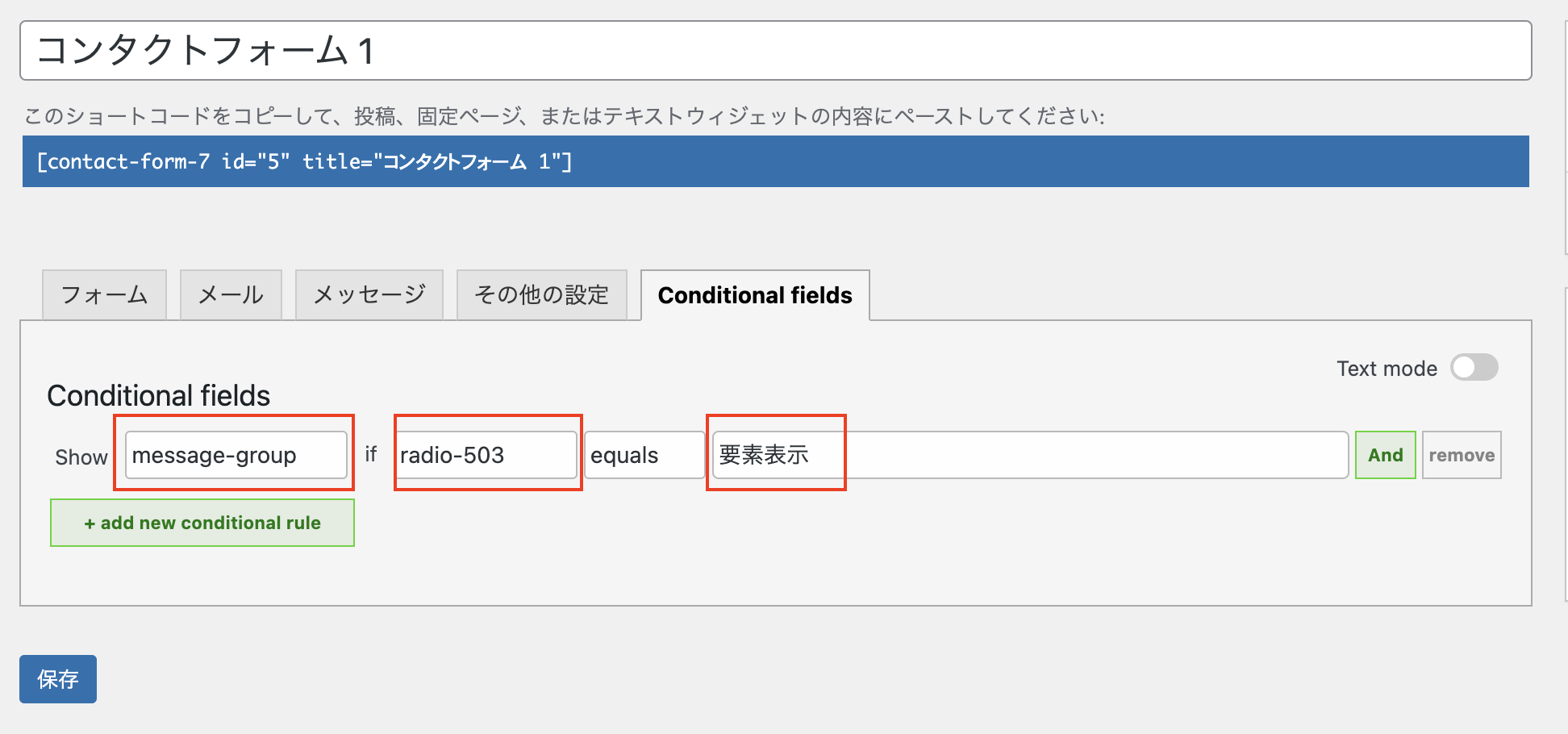Open the message-group field selector
1568x734 pixels.
tap(235, 455)
